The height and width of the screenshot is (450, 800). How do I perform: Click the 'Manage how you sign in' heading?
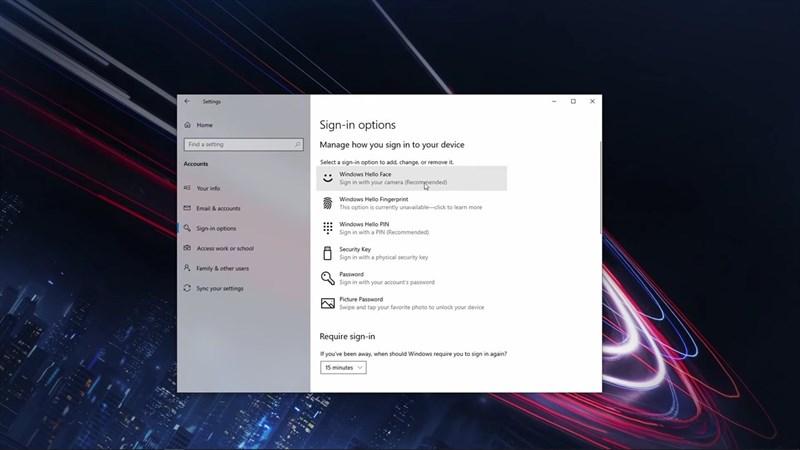392,145
